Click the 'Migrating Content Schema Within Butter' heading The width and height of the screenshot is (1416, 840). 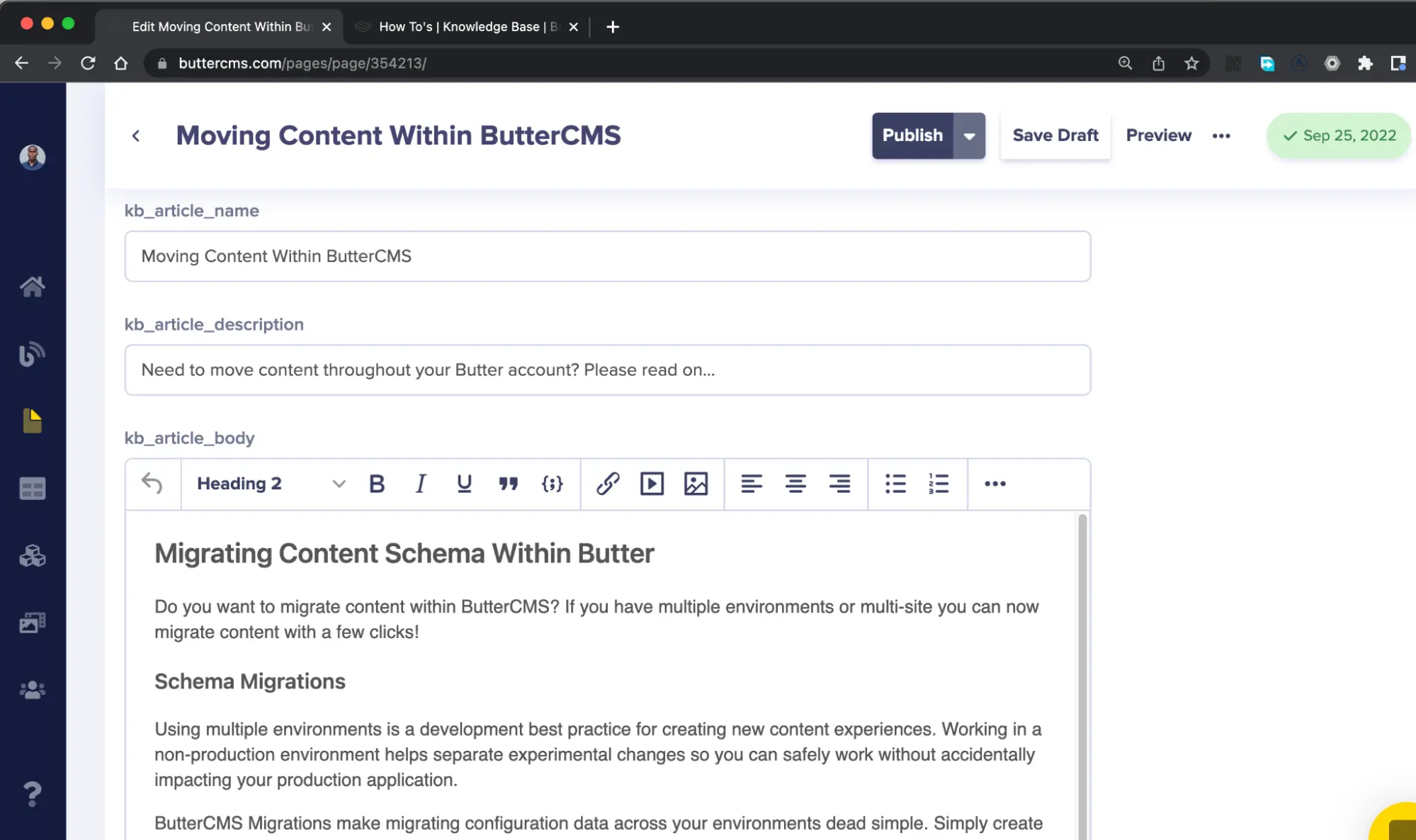[x=404, y=553]
